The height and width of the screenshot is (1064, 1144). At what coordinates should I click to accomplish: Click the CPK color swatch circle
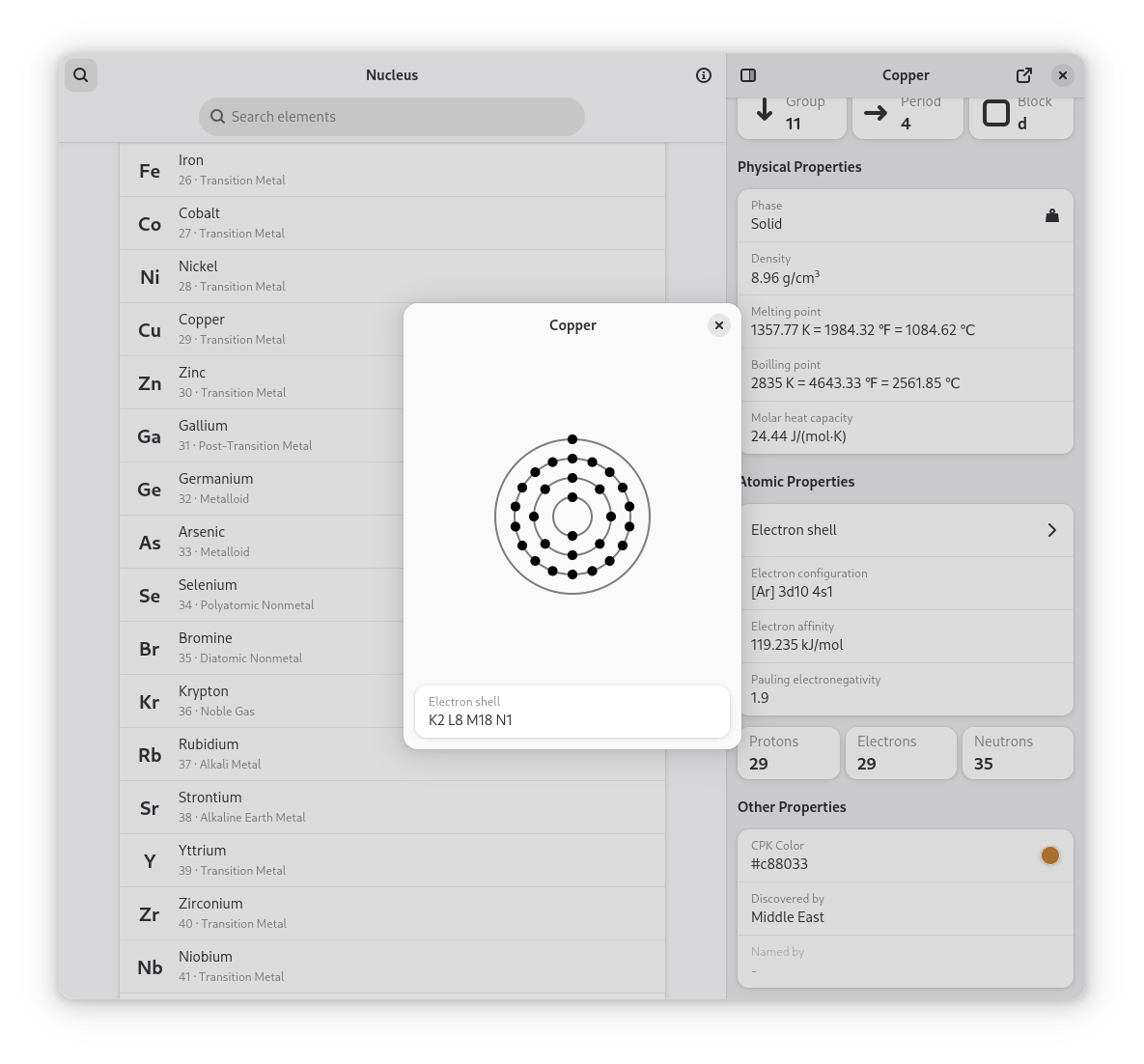tap(1050, 855)
